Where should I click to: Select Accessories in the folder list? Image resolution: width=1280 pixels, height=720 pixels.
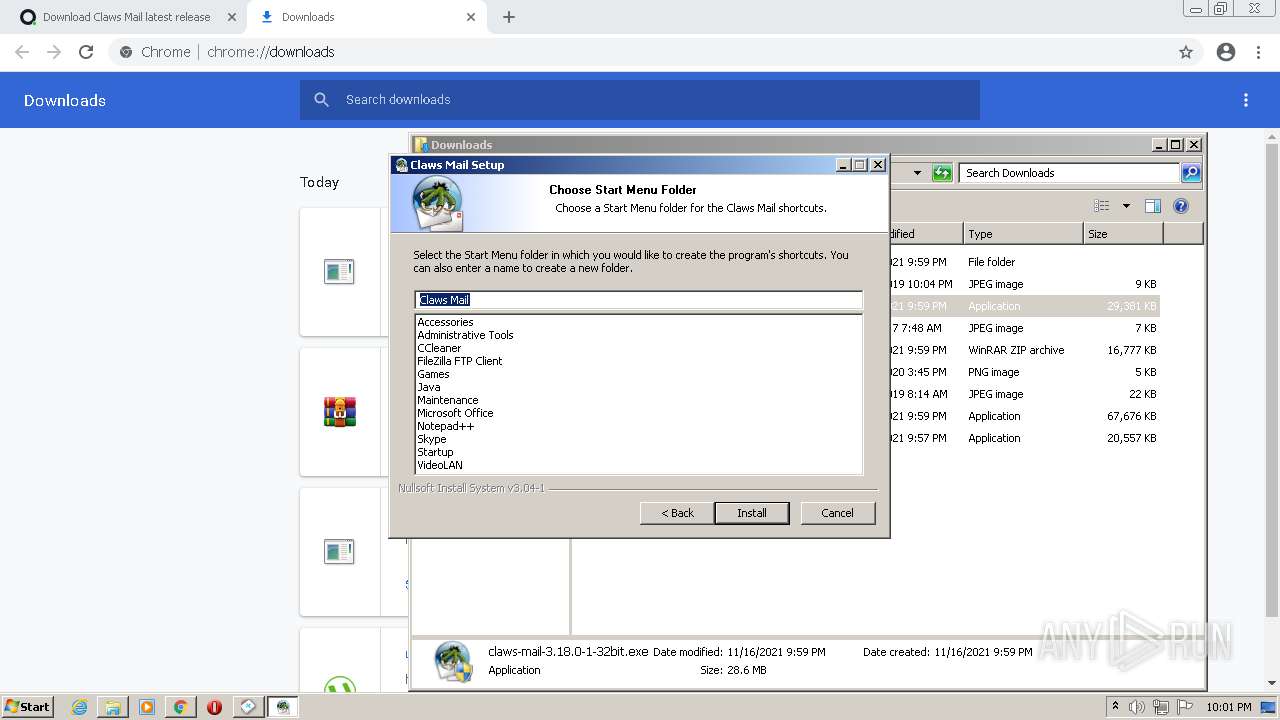click(x=445, y=322)
